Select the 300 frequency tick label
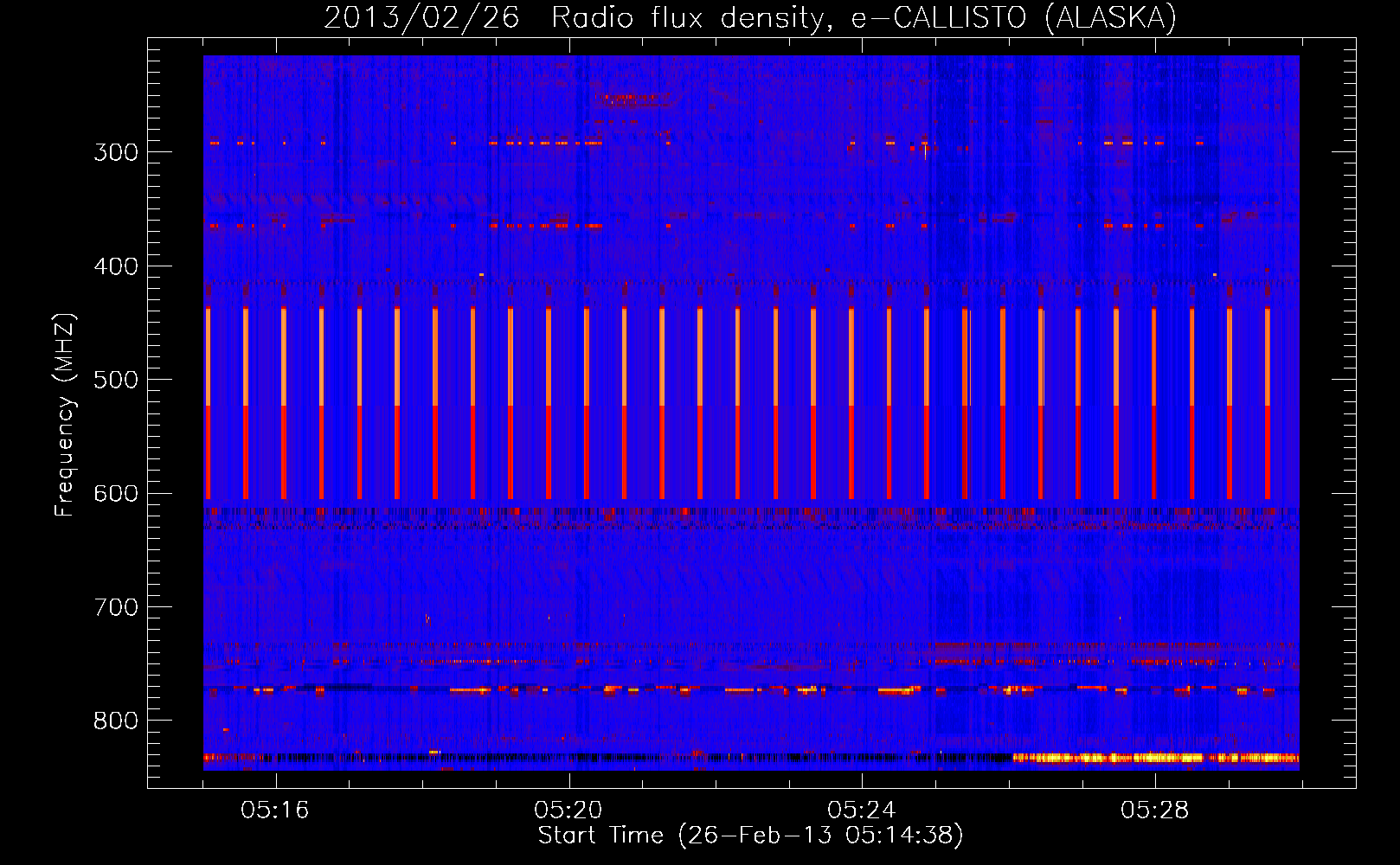Screen dimensions: 1400x865 (x=116, y=152)
